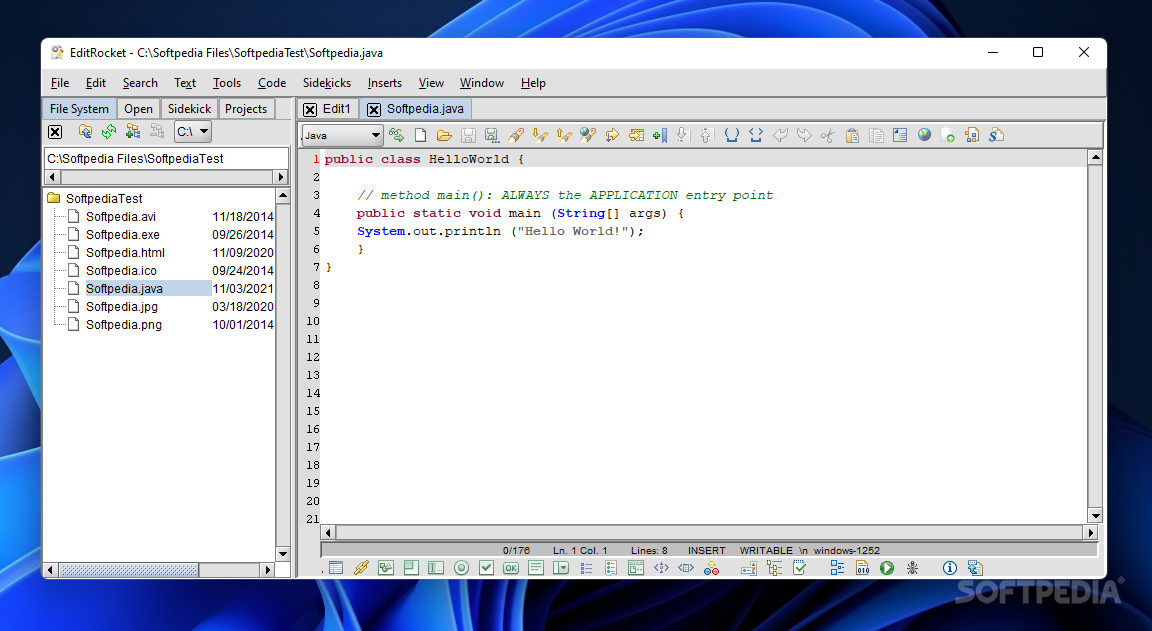Click the bug debug icon in bottom toolbar
Screen dimensions: 1152x631
pos(912,568)
